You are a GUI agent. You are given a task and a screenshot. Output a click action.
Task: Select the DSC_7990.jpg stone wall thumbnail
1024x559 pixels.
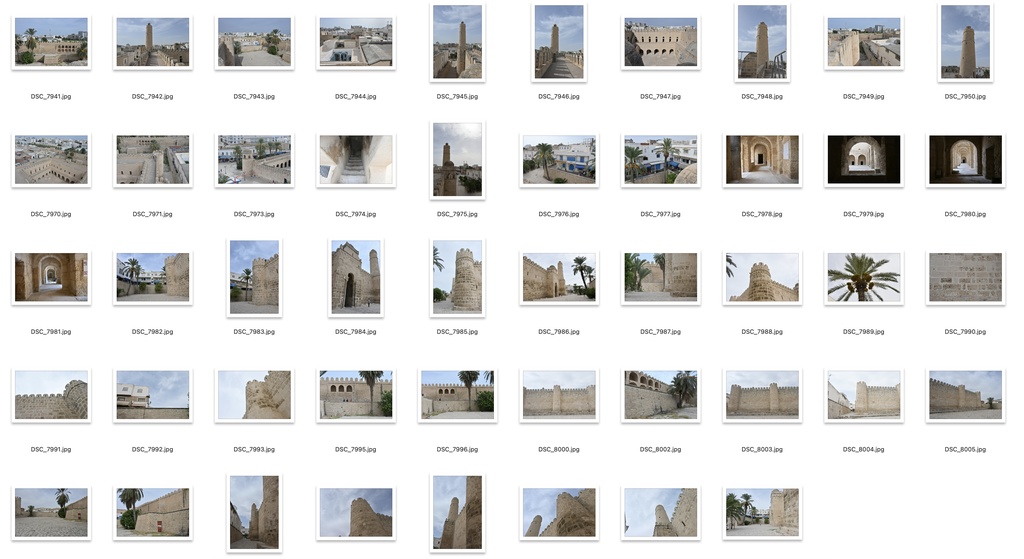coord(965,278)
